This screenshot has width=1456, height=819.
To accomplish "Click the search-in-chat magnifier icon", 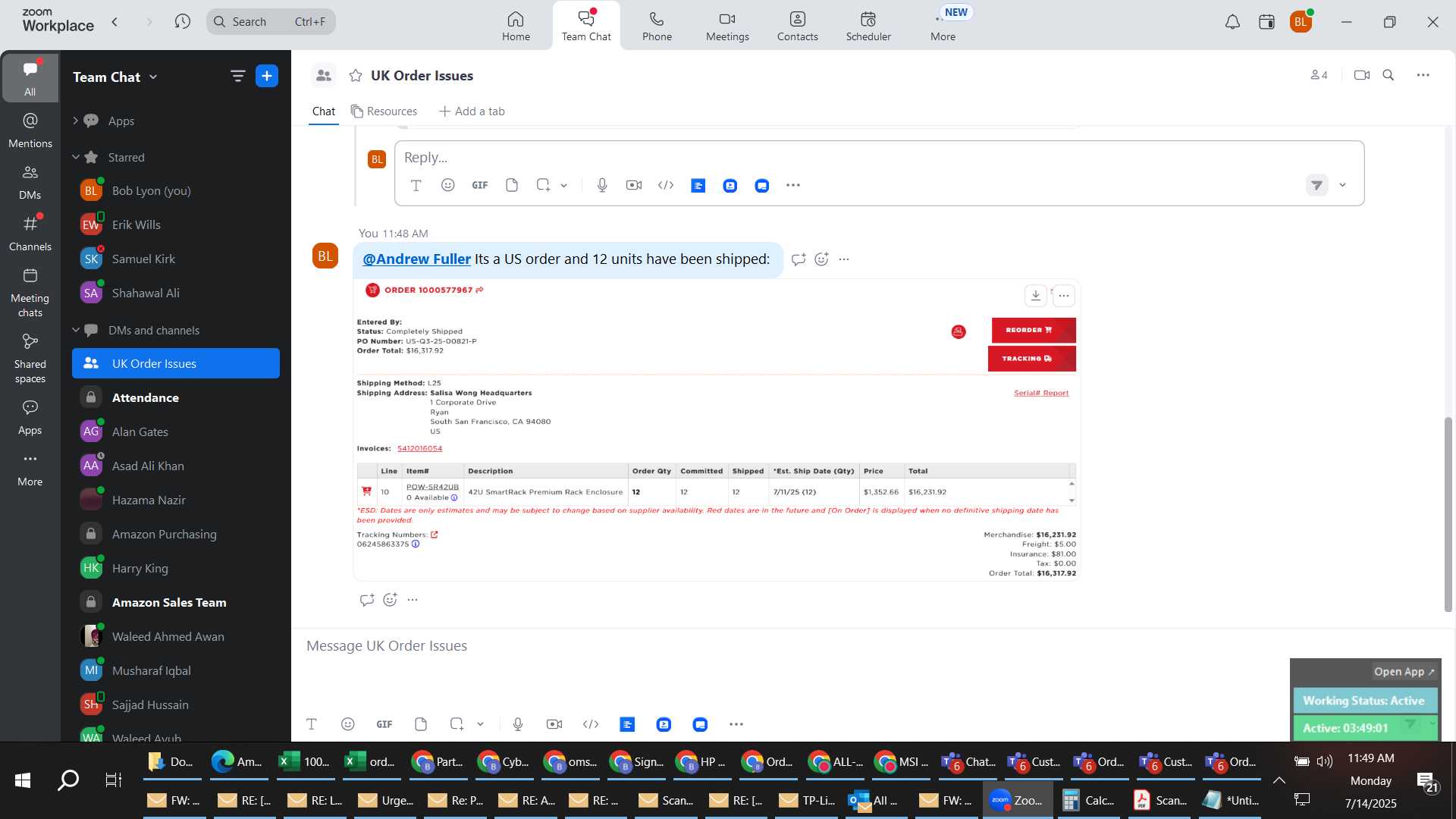I will (1388, 75).
